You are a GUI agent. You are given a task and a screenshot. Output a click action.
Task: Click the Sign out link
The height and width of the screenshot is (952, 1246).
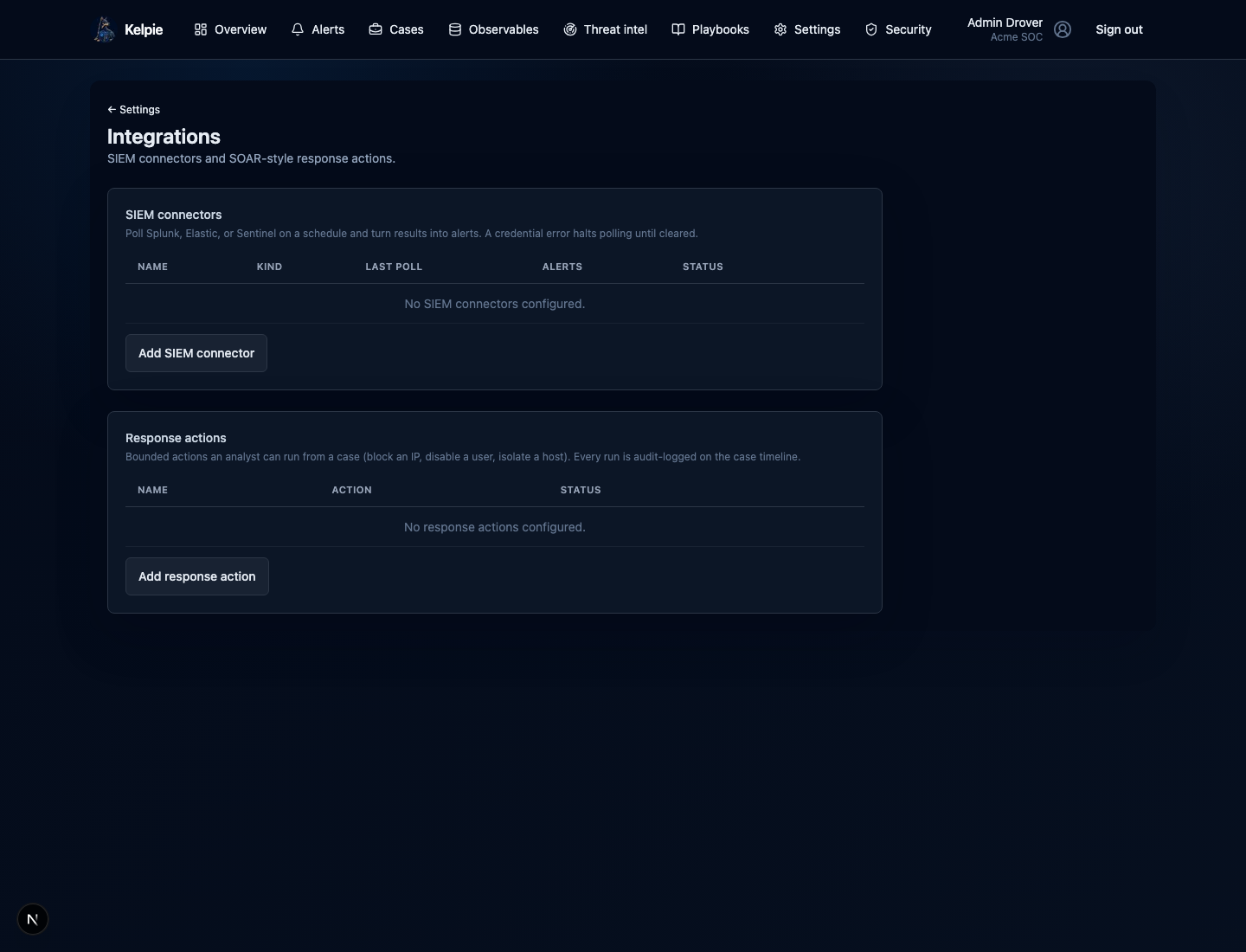pyautogui.click(x=1119, y=29)
